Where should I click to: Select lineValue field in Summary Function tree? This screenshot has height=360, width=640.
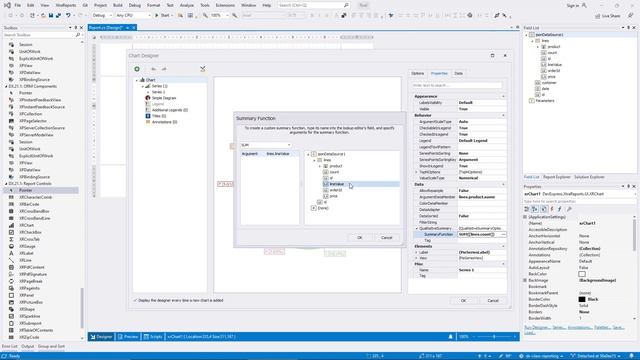pyautogui.click(x=337, y=184)
